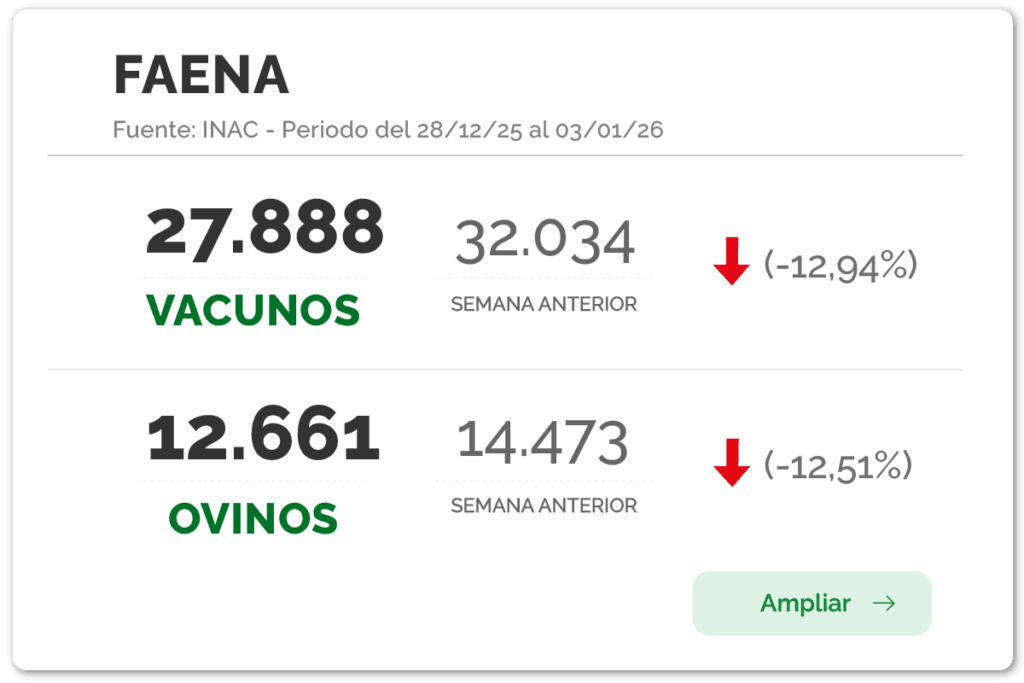Click the red down arrow beside -12,94%
The width and height of the screenshot is (1024, 683).
(731, 262)
